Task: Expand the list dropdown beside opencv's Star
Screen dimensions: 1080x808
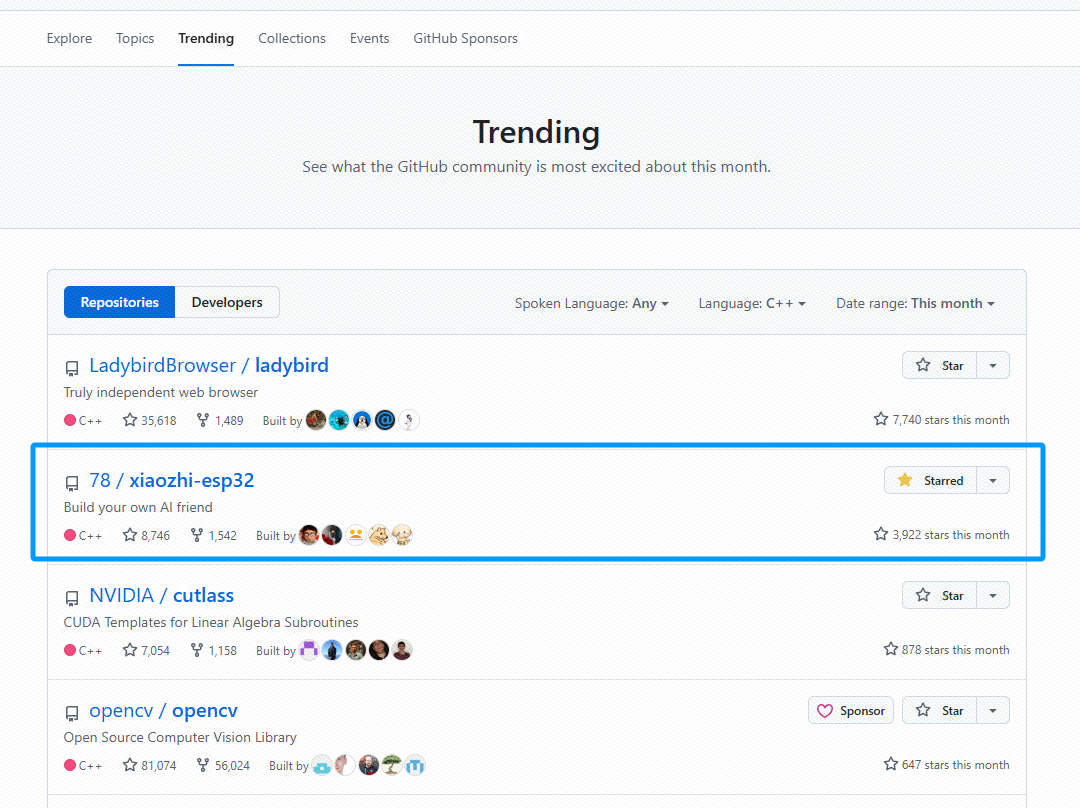Action: (x=993, y=710)
